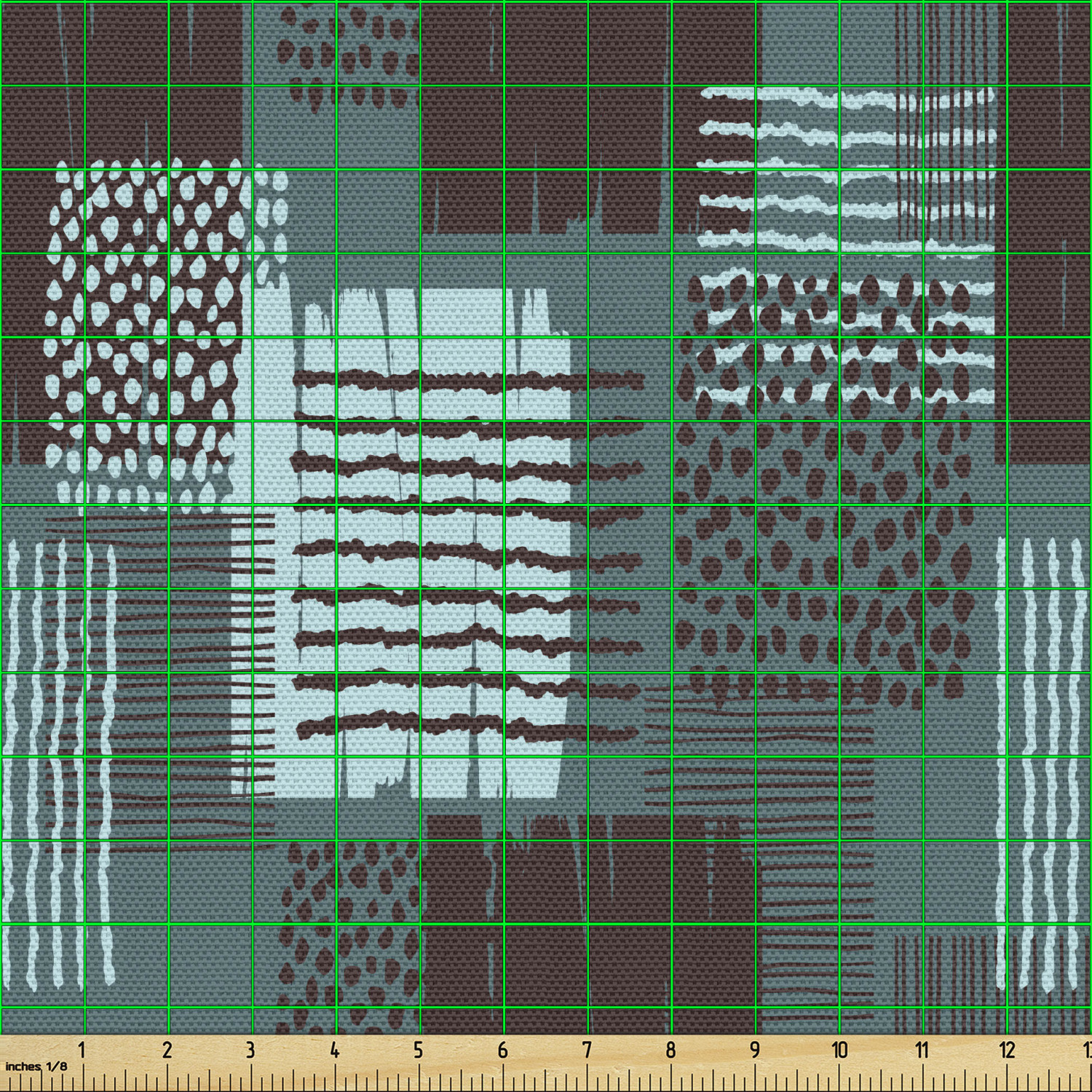Click the number 1 on the ruler
This screenshot has width=1092, height=1092.
pyautogui.click(x=82, y=1050)
